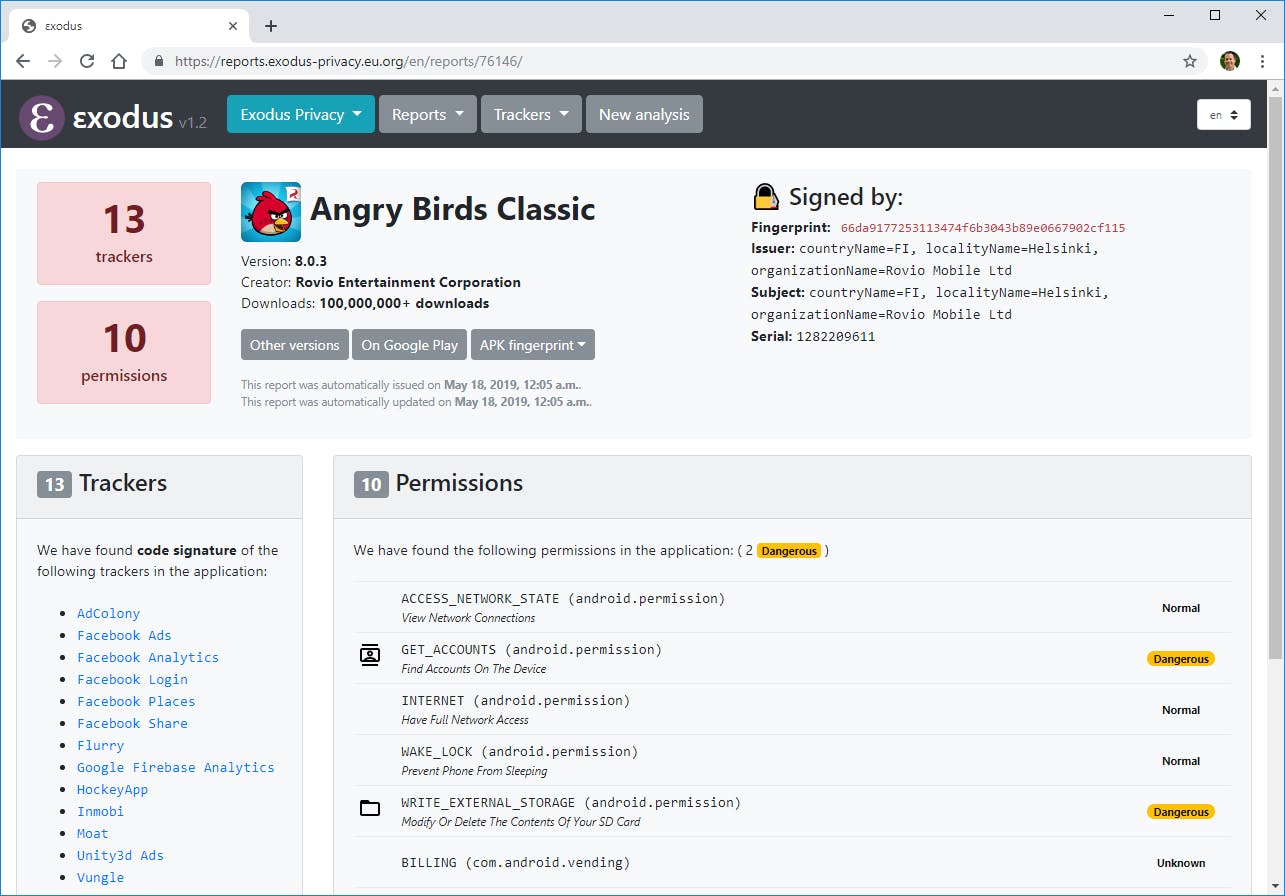Click the browser address bar URL
The height and width of the screenshot is (896, 1285).
click(348, 61)
